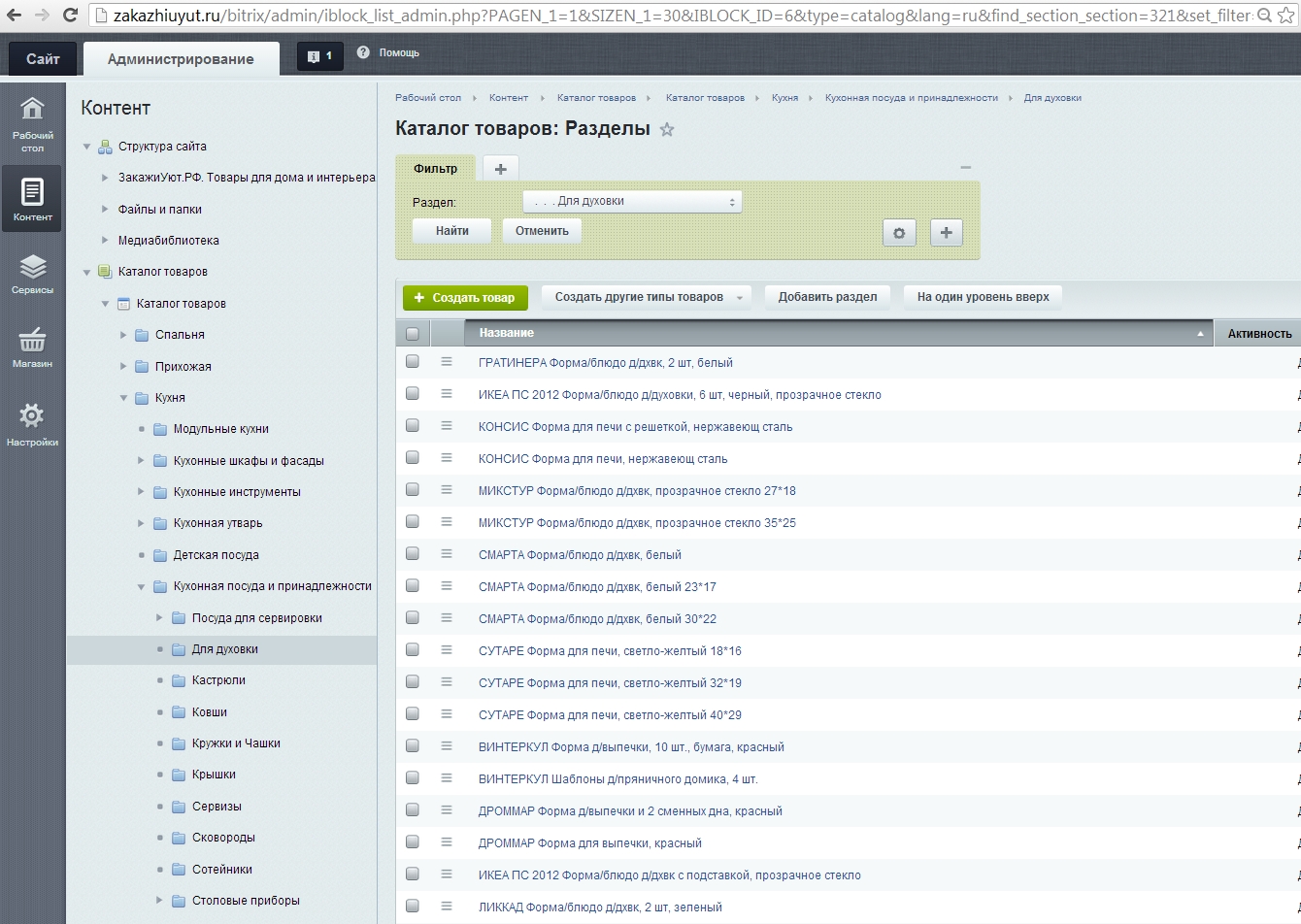The image size is (1301, 924).
Task: Add a new filter tab with plus
Action: 500,168
